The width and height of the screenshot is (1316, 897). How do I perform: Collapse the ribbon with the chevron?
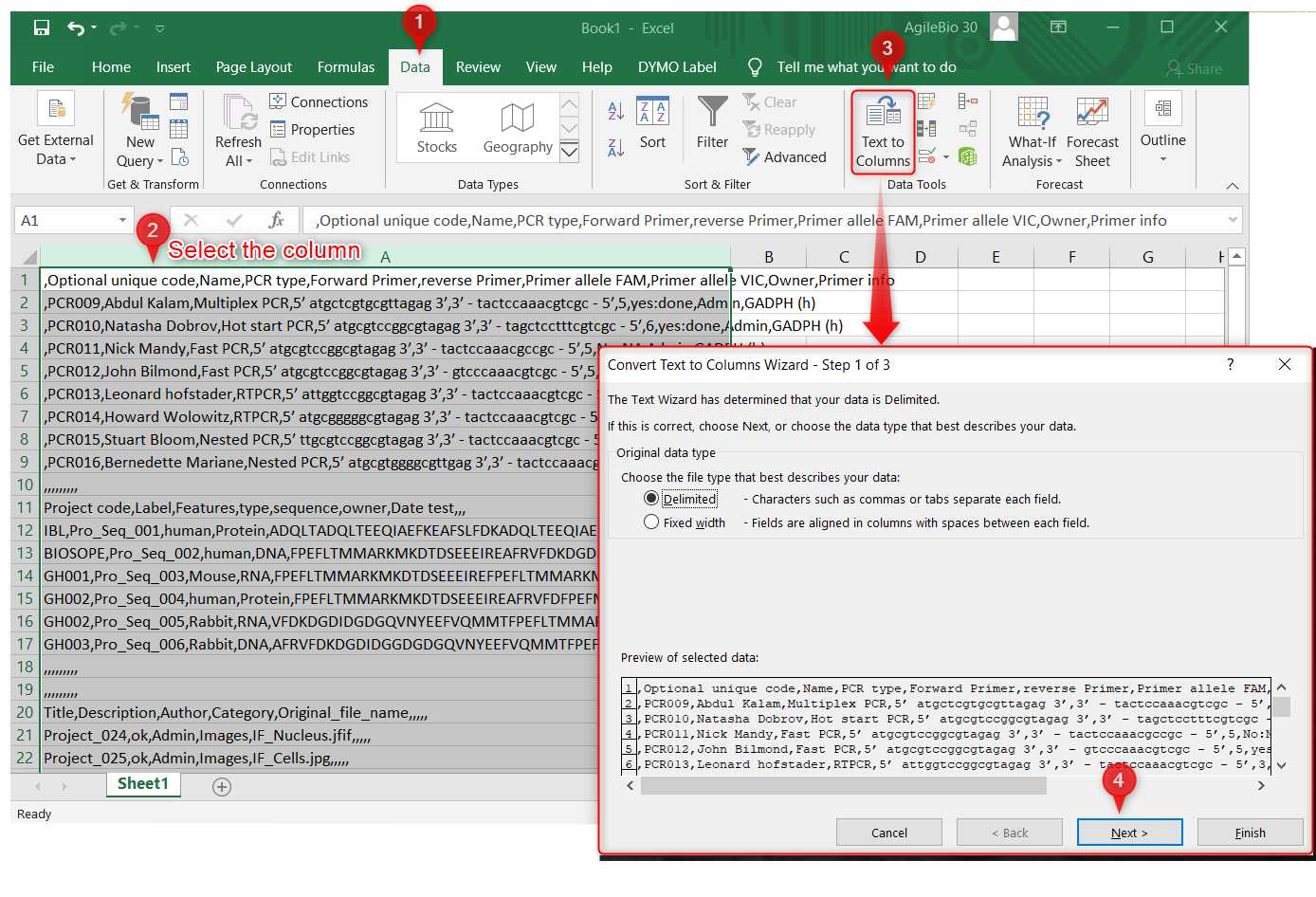click(x=1233, y=186)
